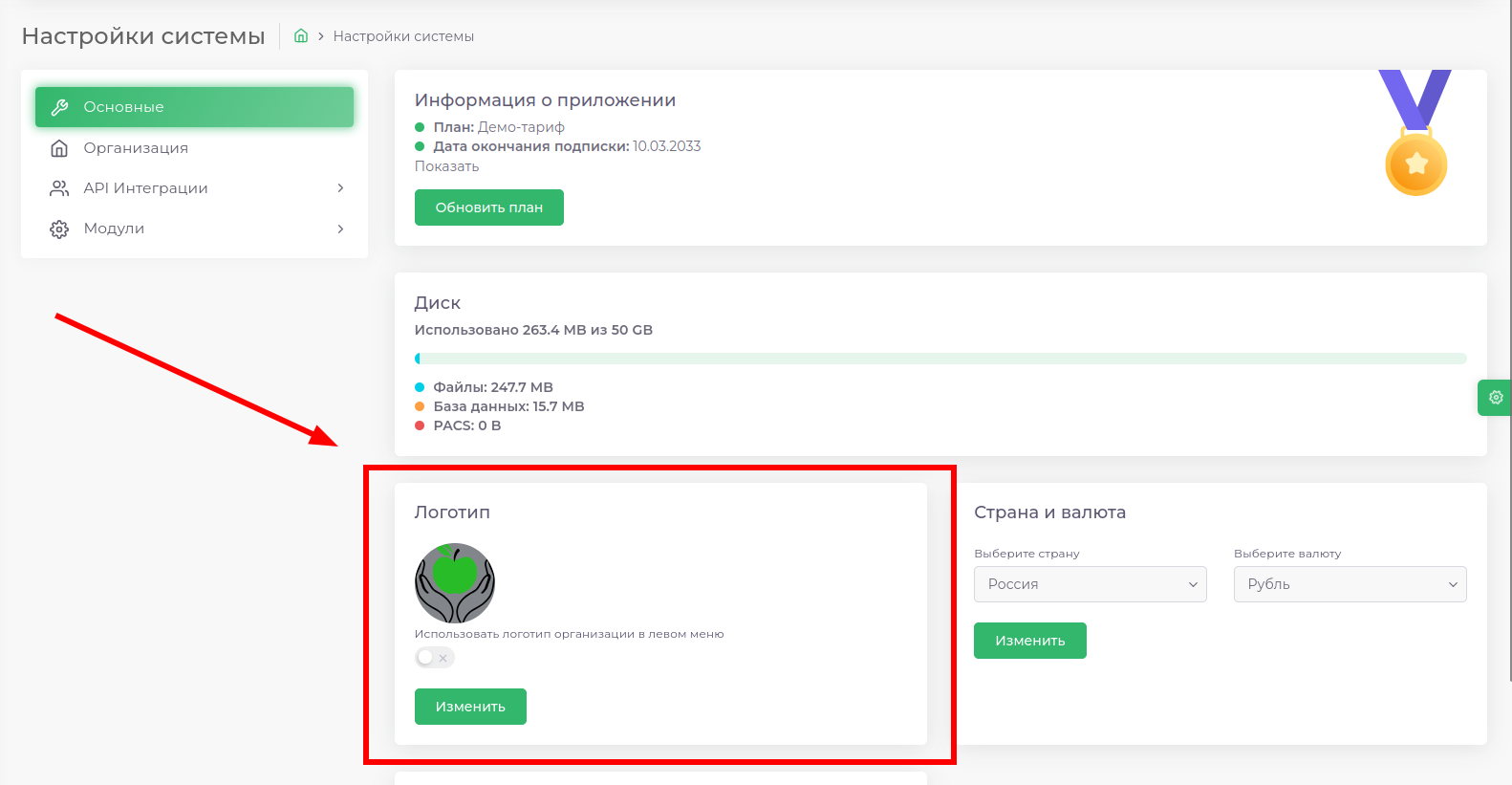The height and width of the screenshot is (785, 1512).
Task: Select the Основные menu item
Action: (194, 107)
